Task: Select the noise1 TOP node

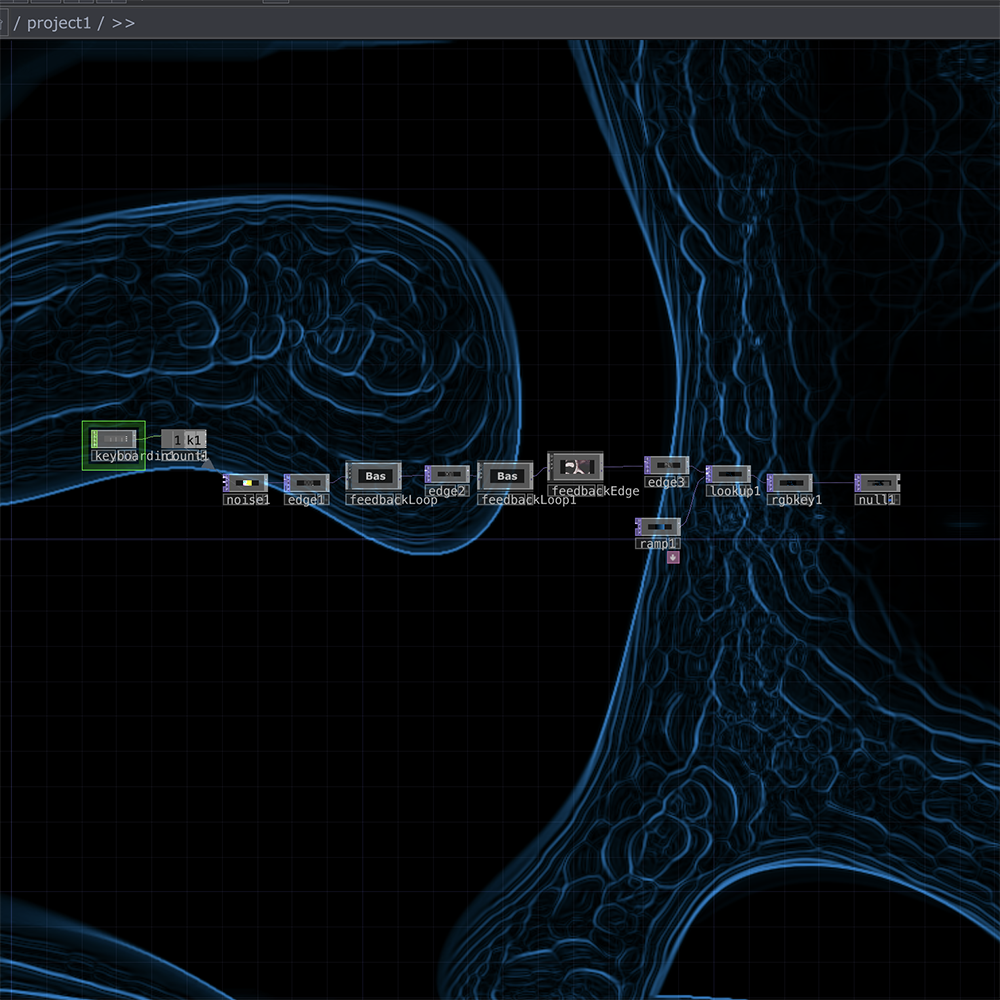Action: [x=247, y=483]
